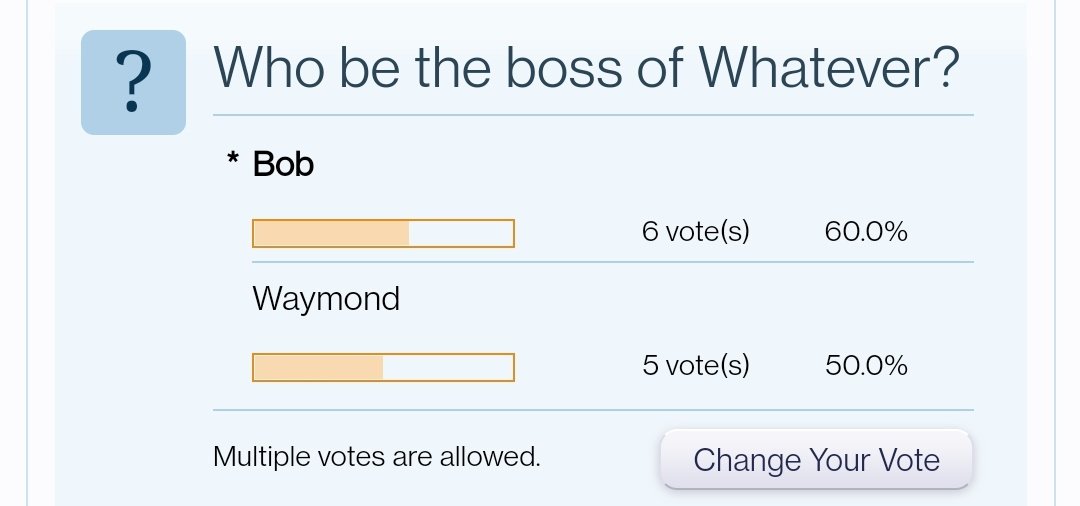Click the 'Multiple votes are allowed.' note
Image resolution: width=1080 pixels, height=506 pixels.
[x=377, y=456]
